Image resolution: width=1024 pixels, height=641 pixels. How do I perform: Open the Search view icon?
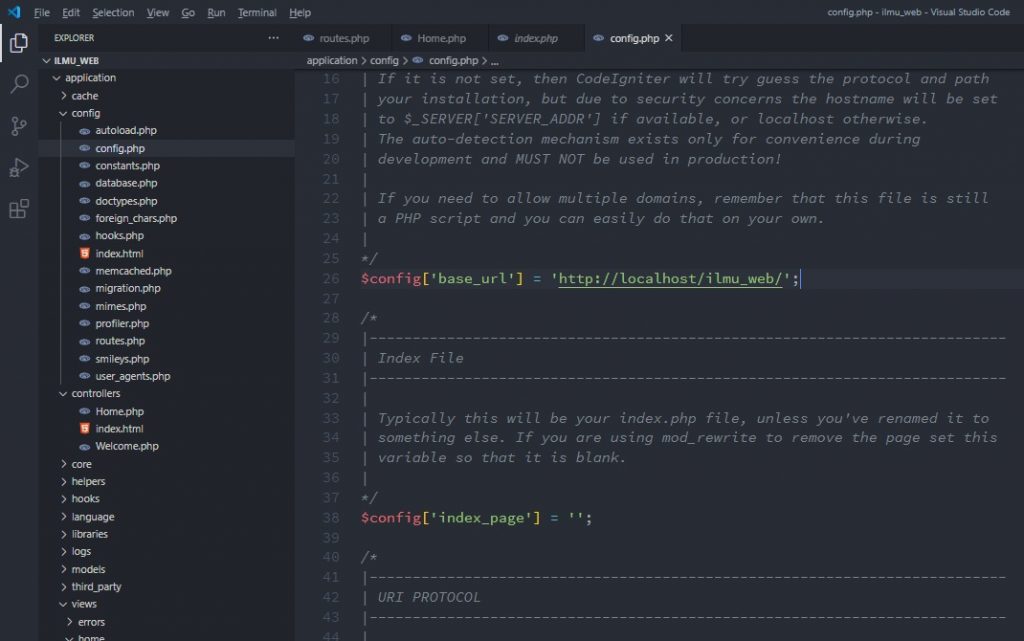pos(18,84)
